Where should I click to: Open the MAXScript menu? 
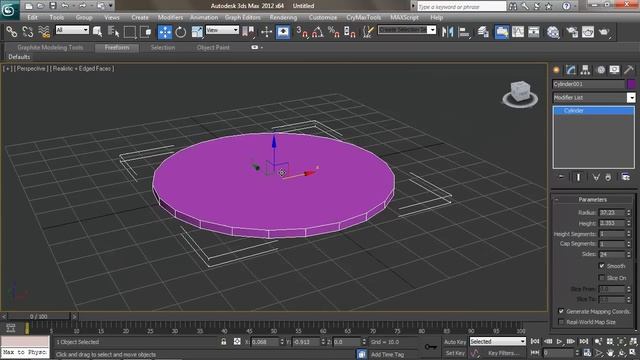[404, 18]
